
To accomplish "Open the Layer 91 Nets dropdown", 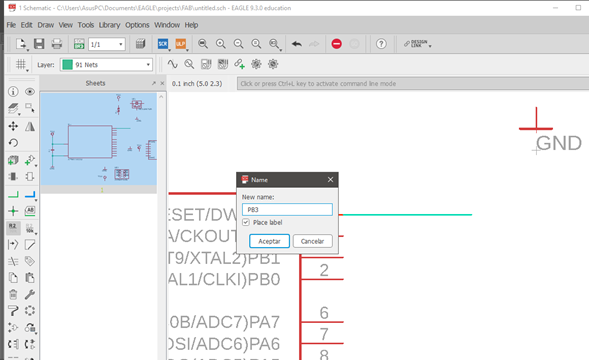I will point(148,65).
